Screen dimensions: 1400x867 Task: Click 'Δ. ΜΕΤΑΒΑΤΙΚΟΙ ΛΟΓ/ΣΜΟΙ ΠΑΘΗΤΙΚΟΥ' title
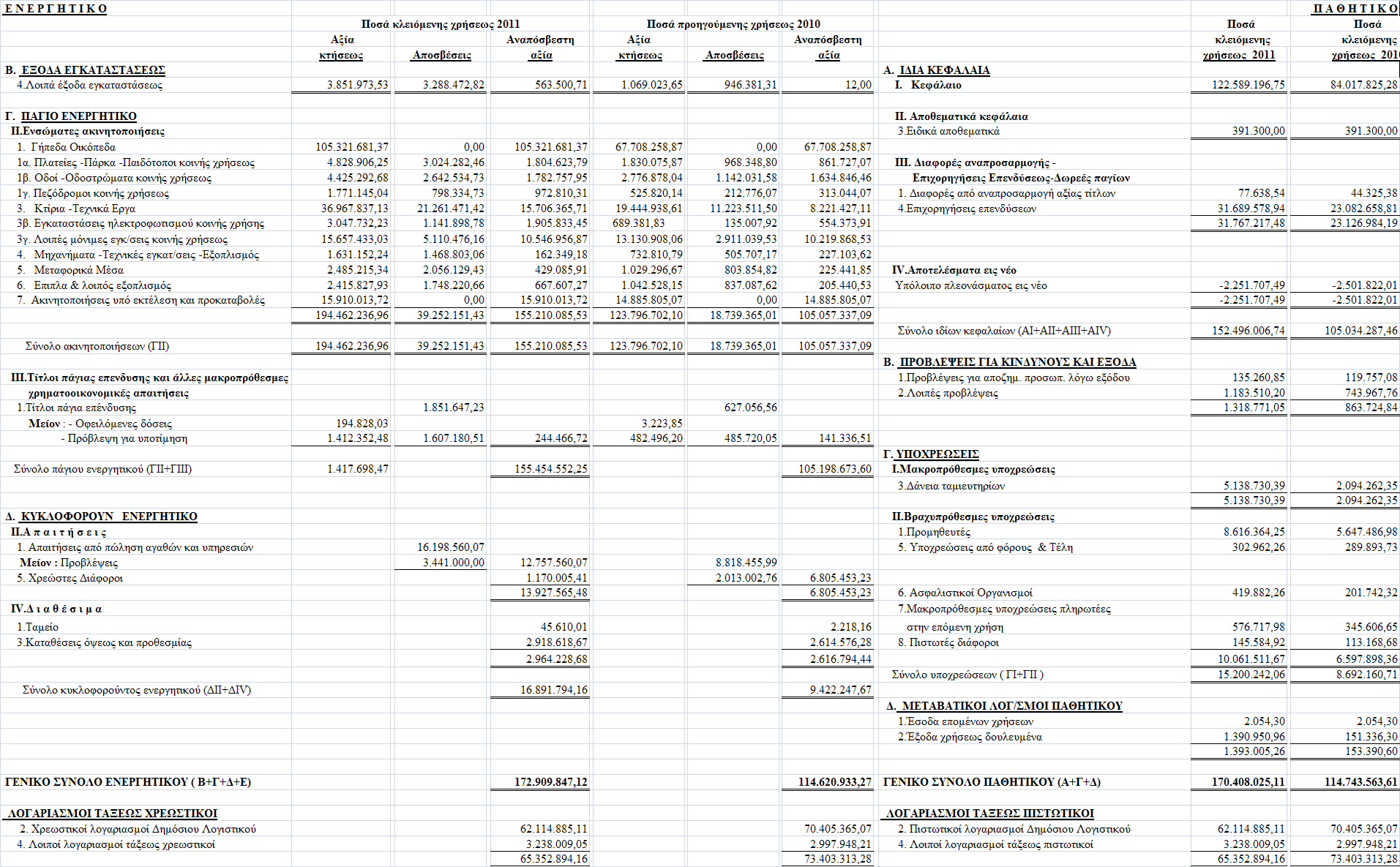pos(1004,706)
